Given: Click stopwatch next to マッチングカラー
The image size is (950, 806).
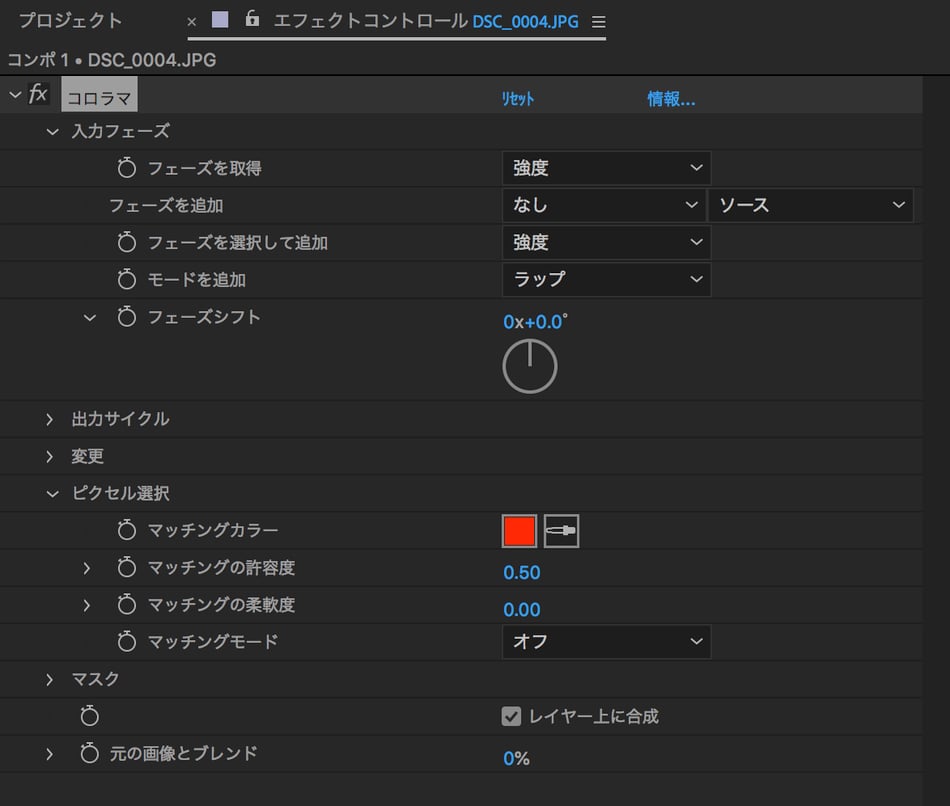Looking at the screenshot, I should 126,530.
